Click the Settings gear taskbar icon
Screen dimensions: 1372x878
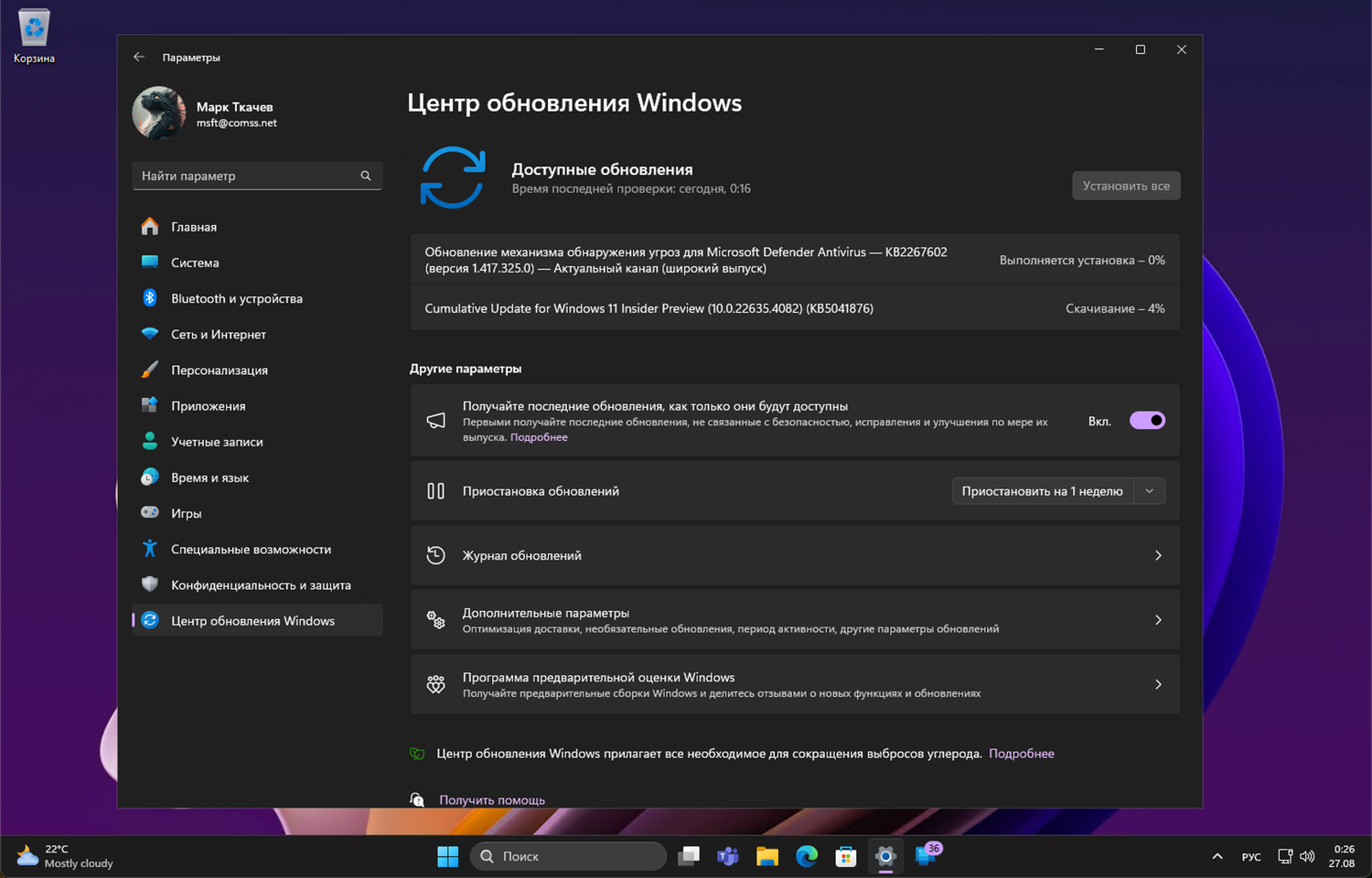coord(885,856)
